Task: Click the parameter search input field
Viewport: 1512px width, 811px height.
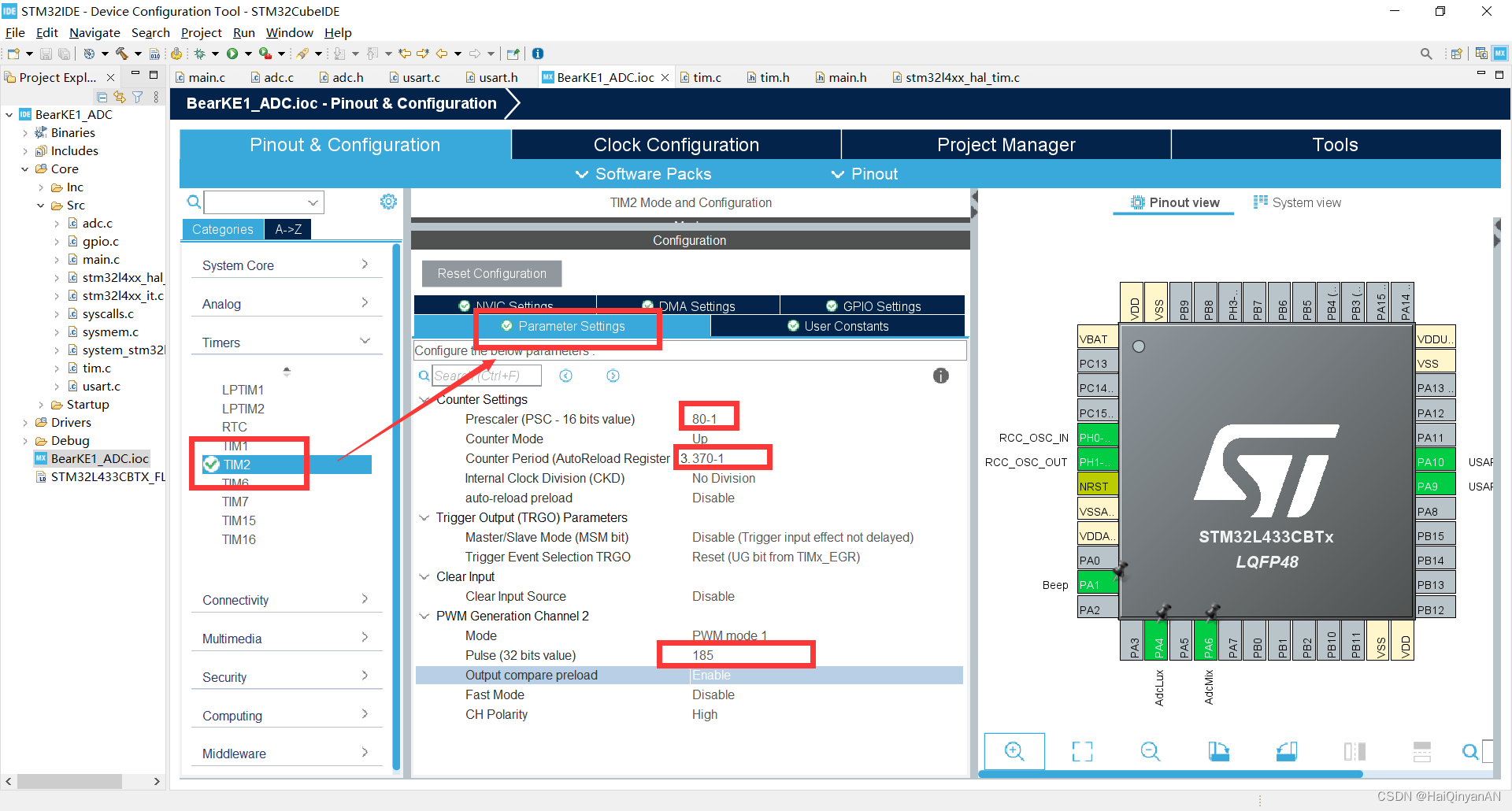Action: coord(487,376)
